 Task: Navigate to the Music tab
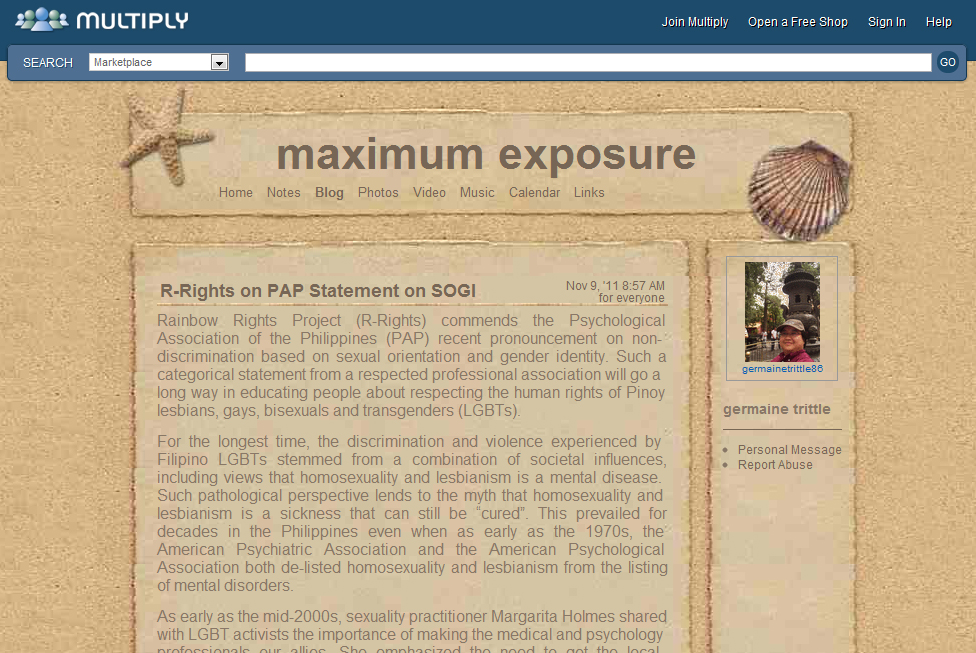[477, 193]
